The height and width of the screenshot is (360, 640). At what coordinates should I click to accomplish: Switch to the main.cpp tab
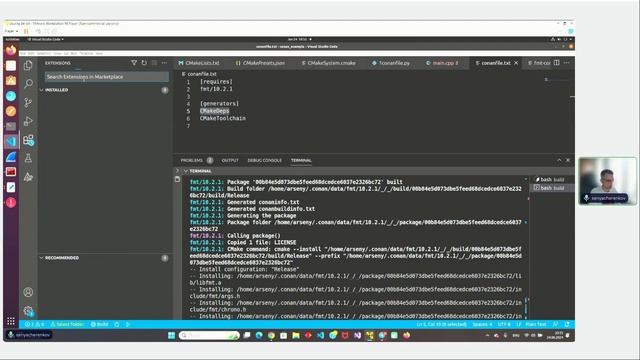pyautogui.click(x=442, y=63)
